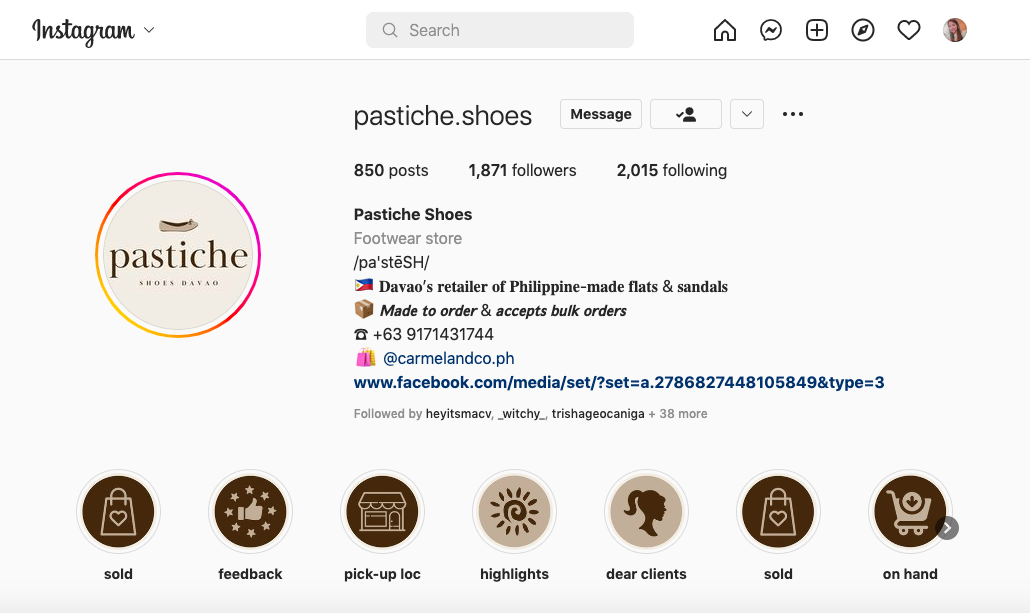Open the feedback thumbs-up highlight
Image resolution: width=1030 pixels, height=613 pixels.
click(250, 512)
